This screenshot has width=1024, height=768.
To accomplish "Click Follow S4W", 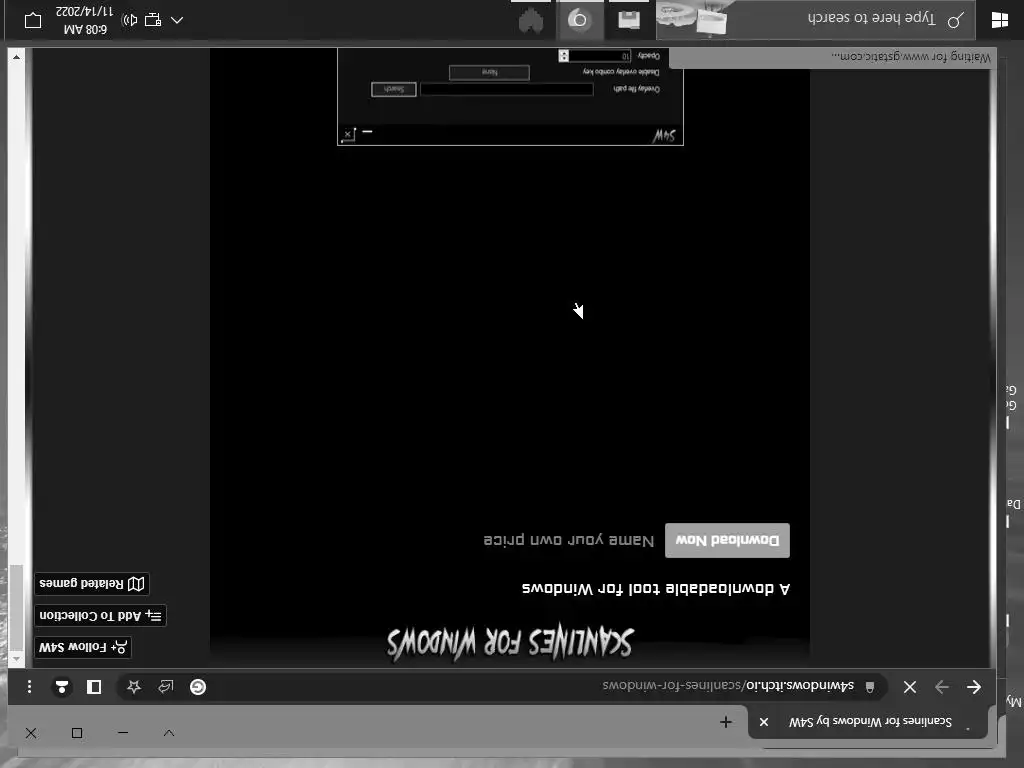I will click(82, 647).
